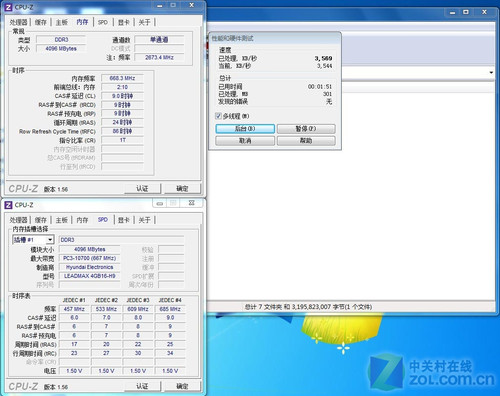Open the 内存 tab in bottom CPU-Z window
This screenshot has width=500, height=396.
pyautogui.click(x=82, y=220)
